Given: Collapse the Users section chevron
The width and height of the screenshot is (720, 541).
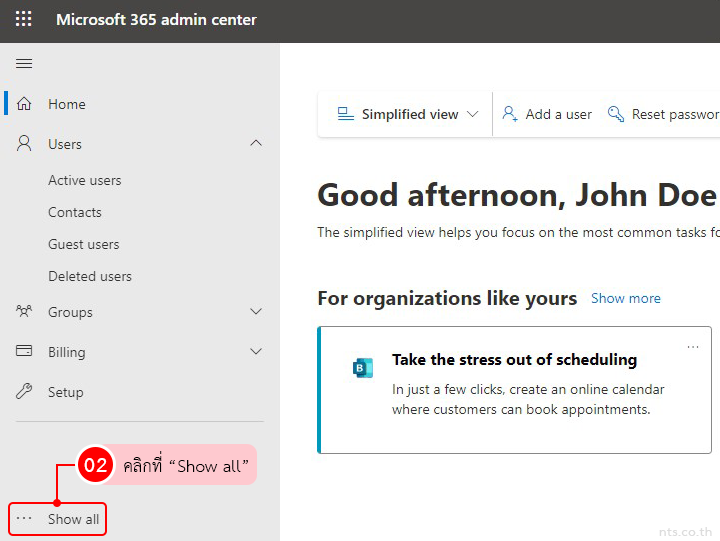Looking at the screenshot, I should (256, 143).
